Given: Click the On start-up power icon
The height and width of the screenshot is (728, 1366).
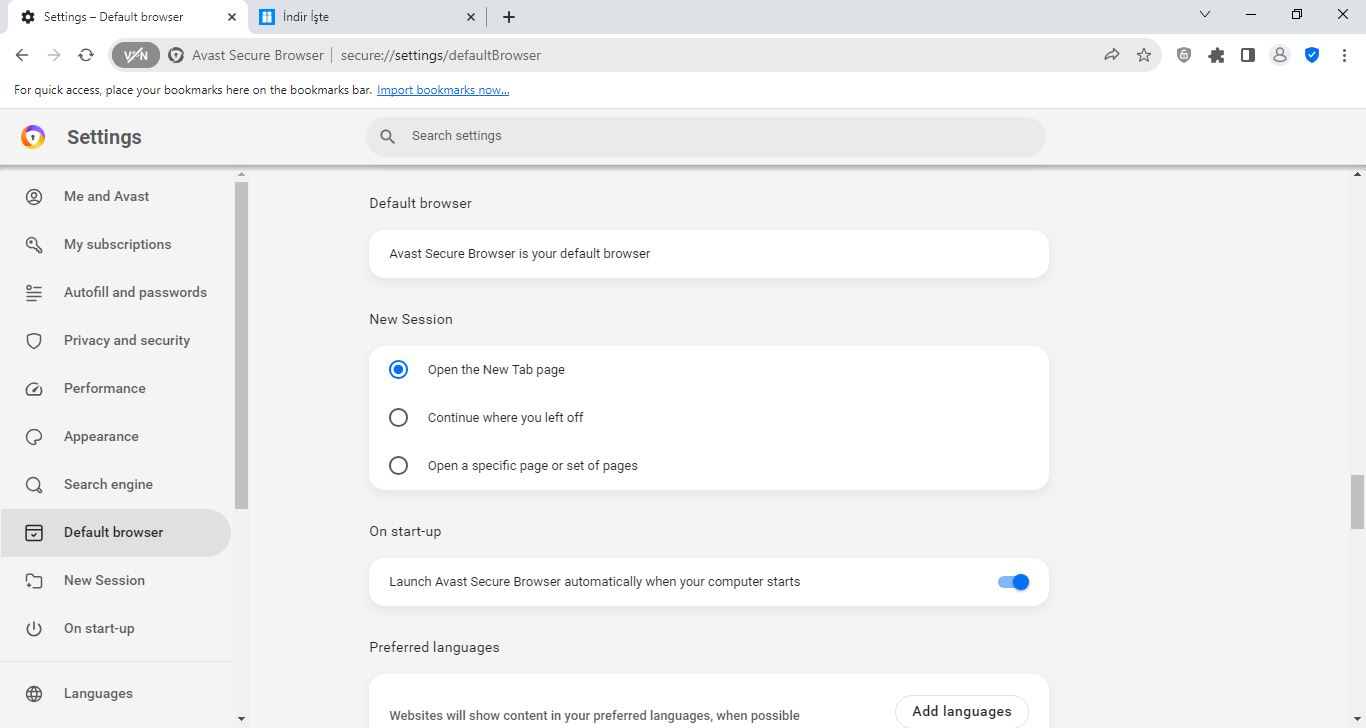Looking at the screenshot, I should (x=34, y=629).
